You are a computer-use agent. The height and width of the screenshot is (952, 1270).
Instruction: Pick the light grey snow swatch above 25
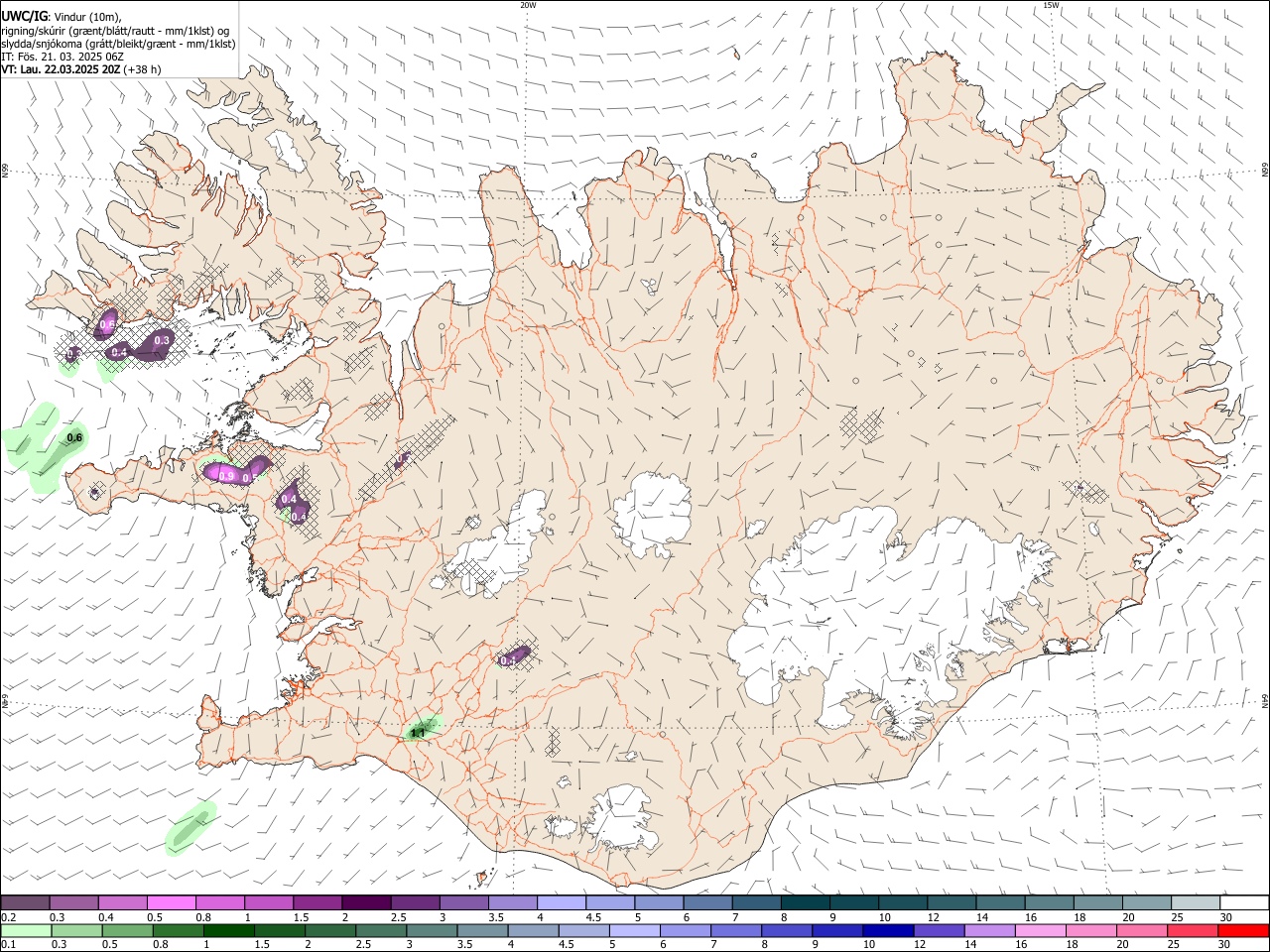tap(1195, 902)
